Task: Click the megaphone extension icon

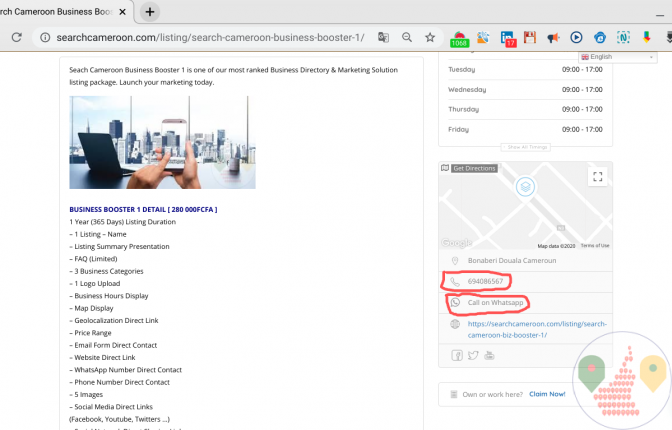Action: pyautogui.click(x=553, y=38)
